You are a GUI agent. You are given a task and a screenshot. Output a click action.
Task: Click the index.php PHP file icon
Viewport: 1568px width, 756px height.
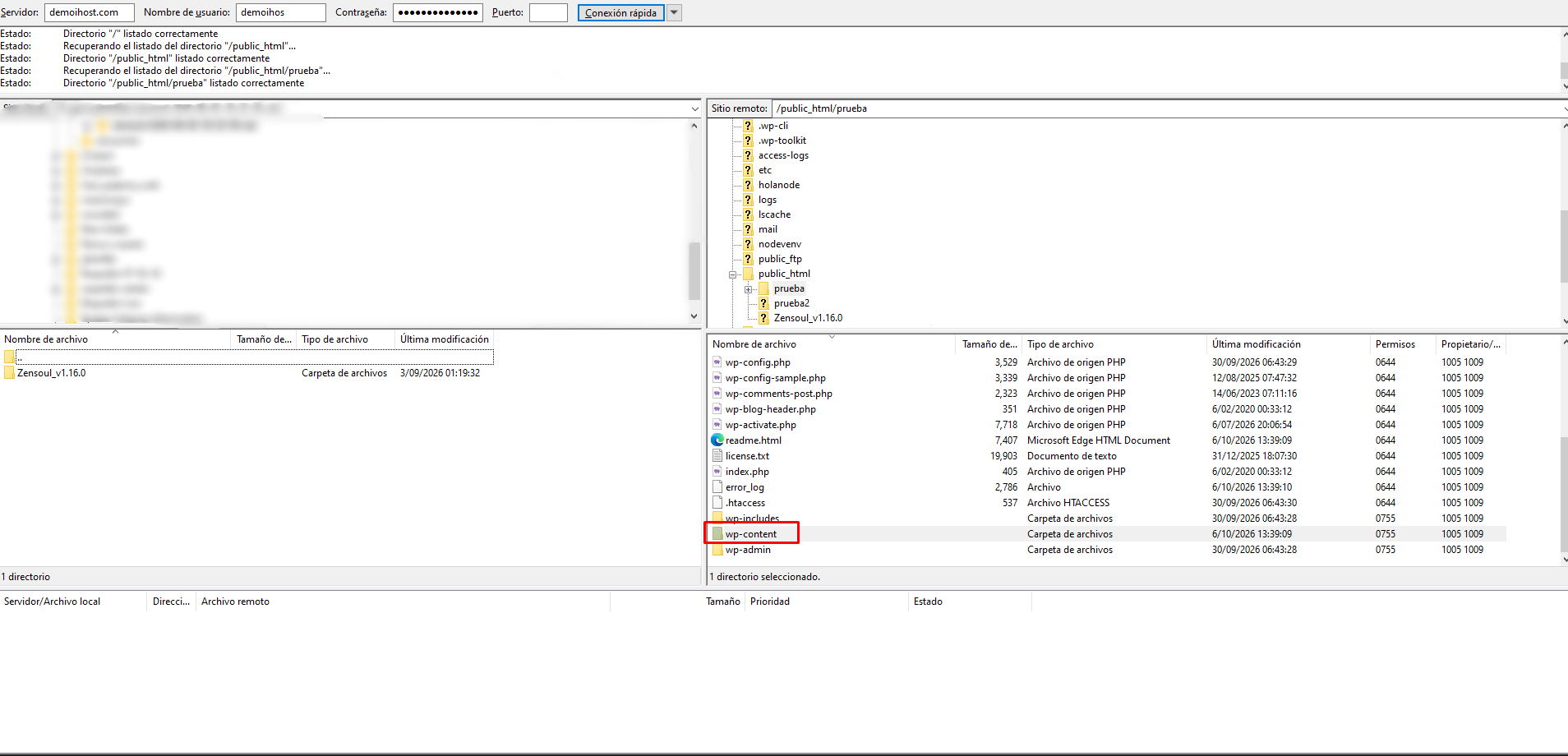pos(717,472)
